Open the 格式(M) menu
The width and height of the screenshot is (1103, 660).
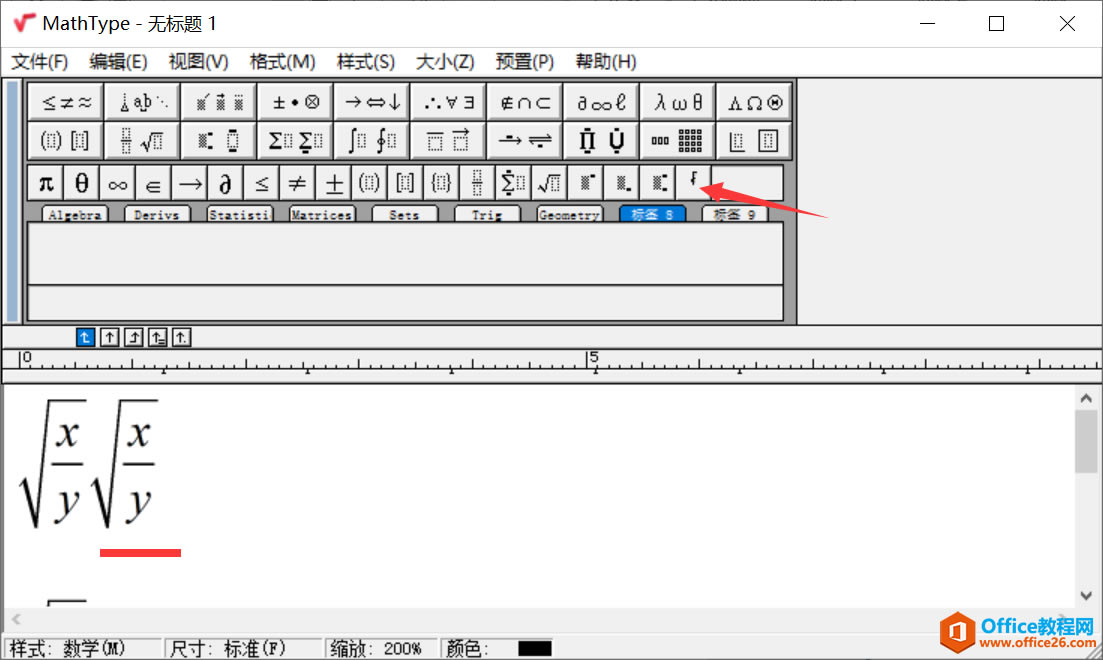283,62
